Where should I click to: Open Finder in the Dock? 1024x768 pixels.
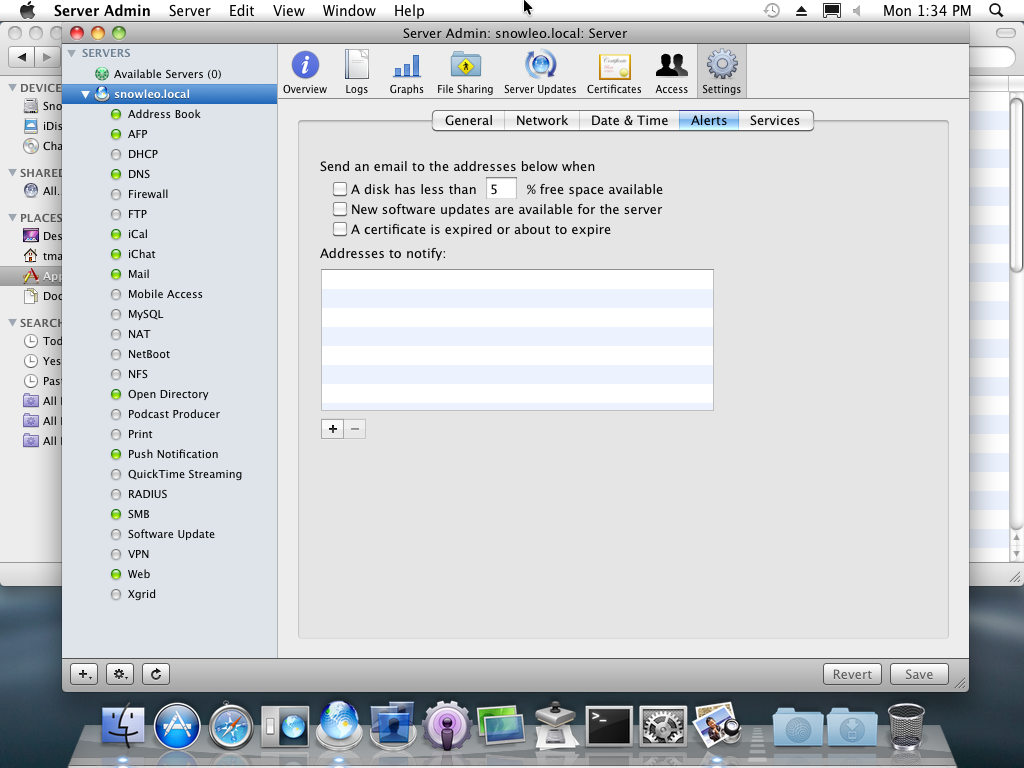coord(123,725)
